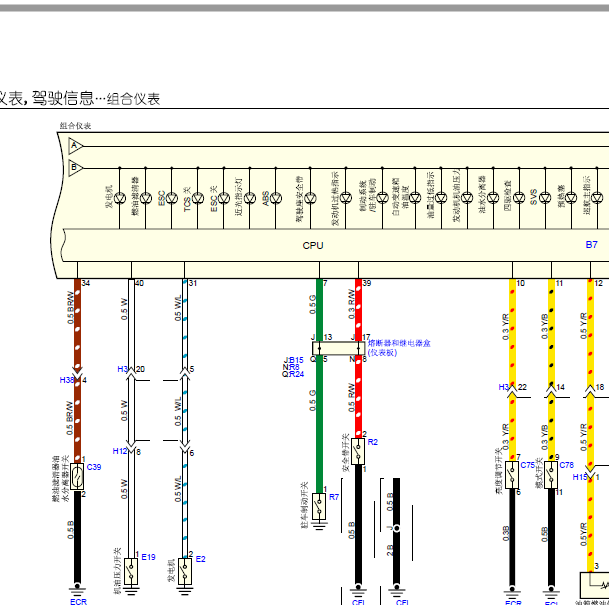
Task: Click pin number 39 on the red wire
Action: (367, 283)
